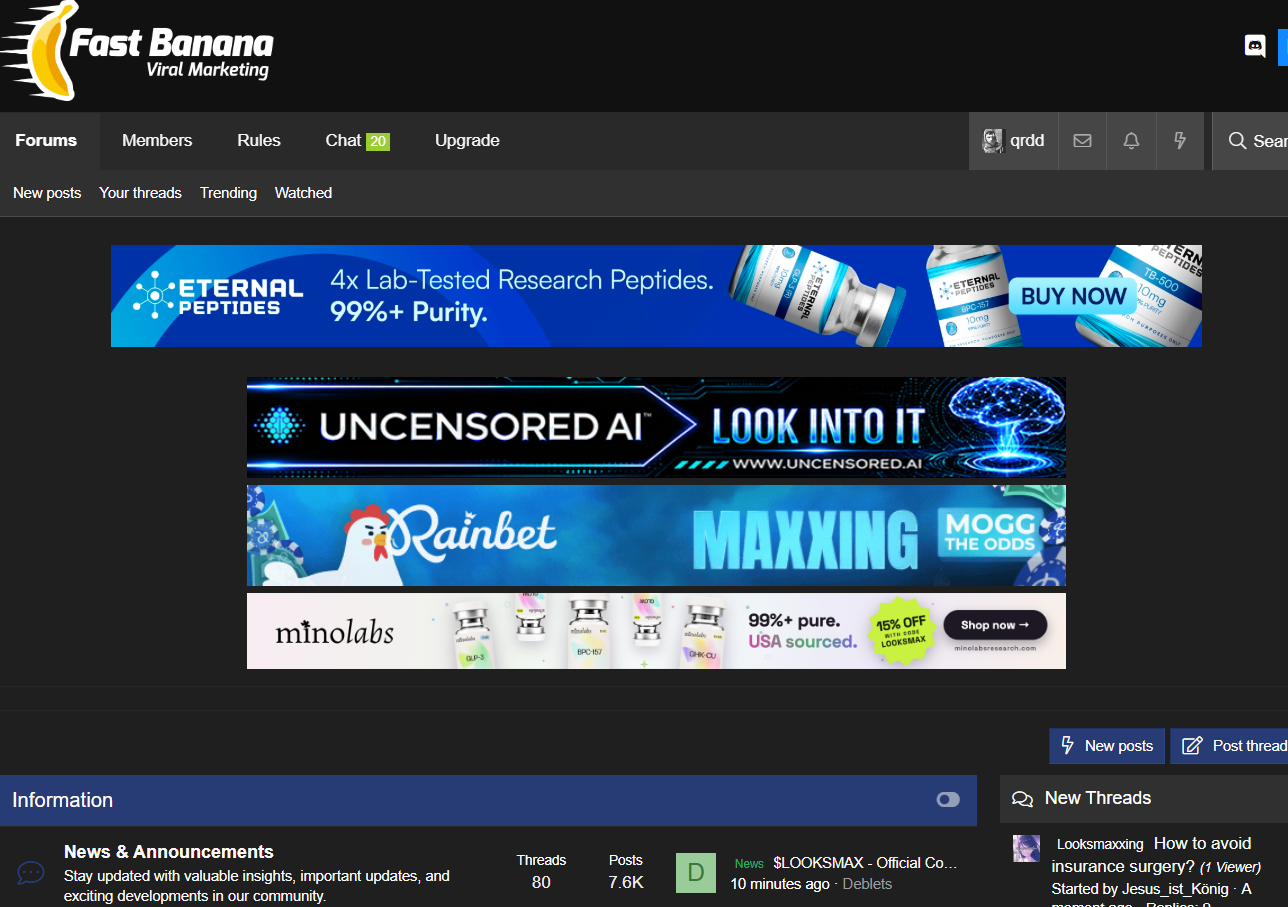This screenshot has height=907, width=1288.
Task: Open the Rainbet Maxxing banner
Action: [x=656, y=536]
